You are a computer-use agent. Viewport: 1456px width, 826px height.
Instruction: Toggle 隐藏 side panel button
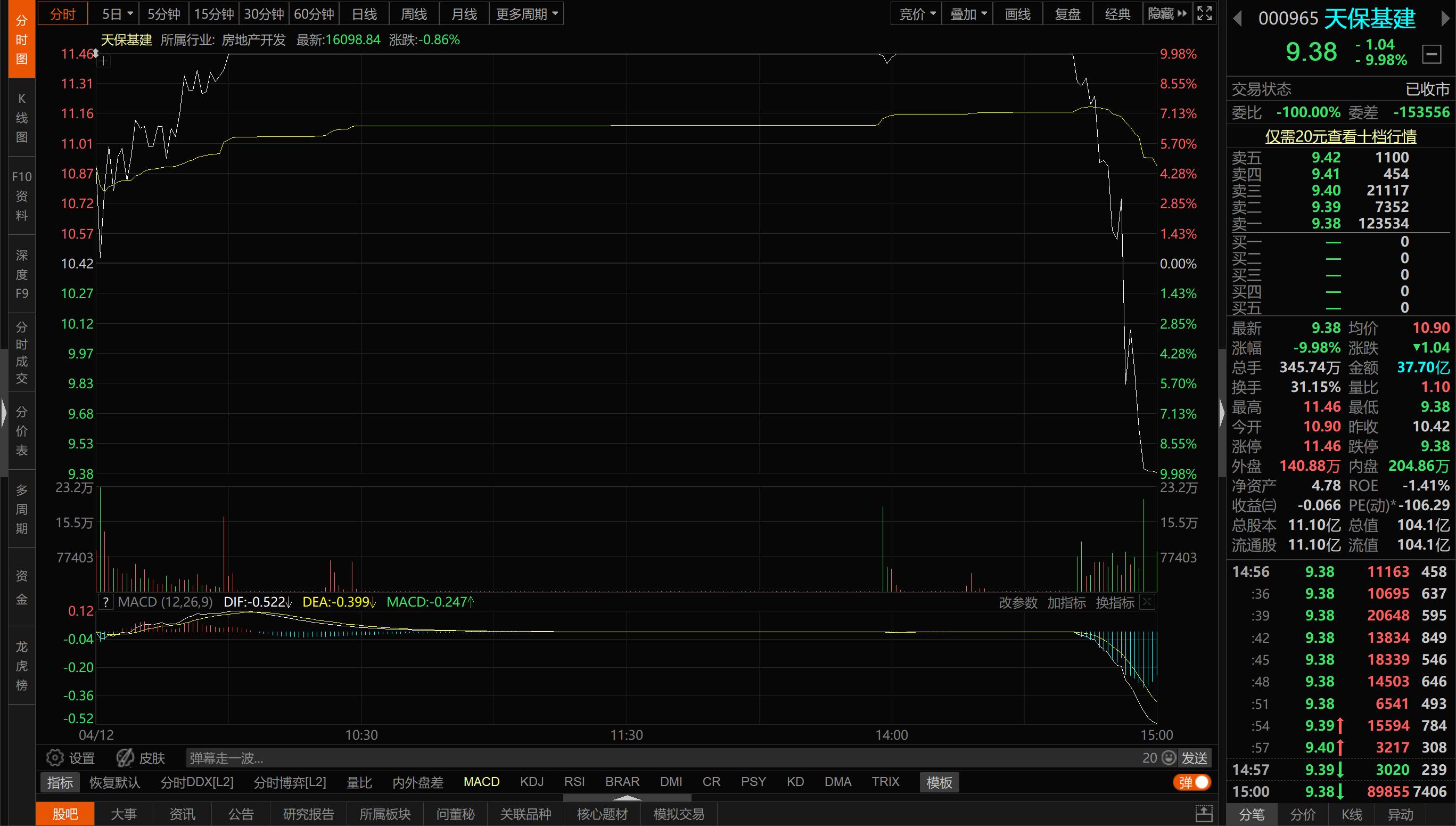coord(1167,14)
